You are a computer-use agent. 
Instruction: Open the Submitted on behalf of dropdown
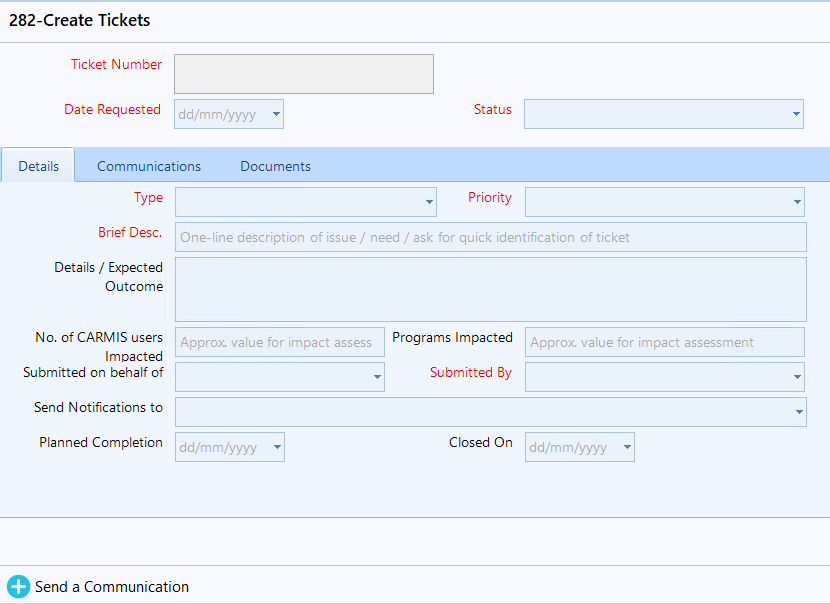(377, 377)
